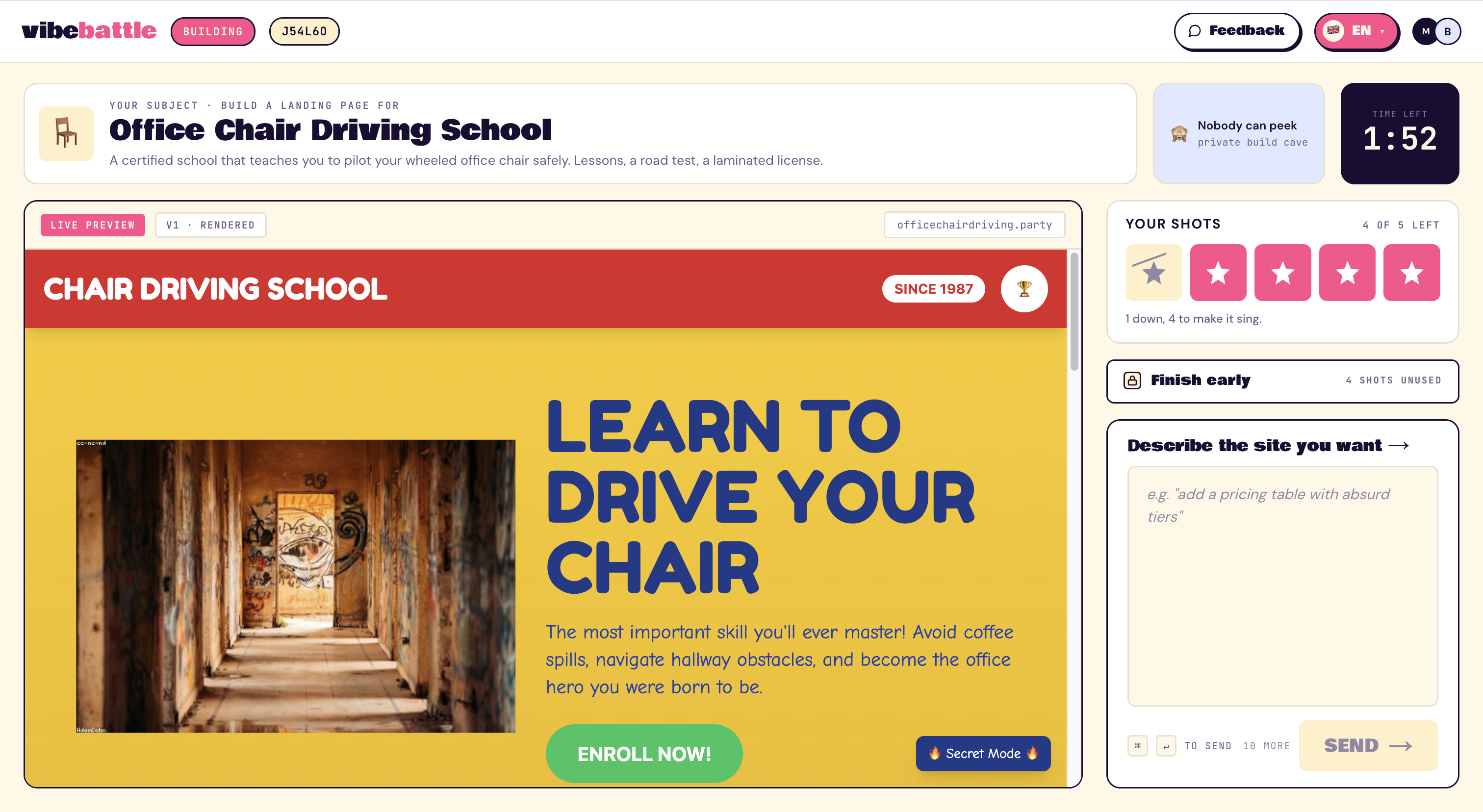The width and height of the screenshot is (1483, 812).
Task: Click the officechairdriving.party URL field
Action: coord(974,225)
